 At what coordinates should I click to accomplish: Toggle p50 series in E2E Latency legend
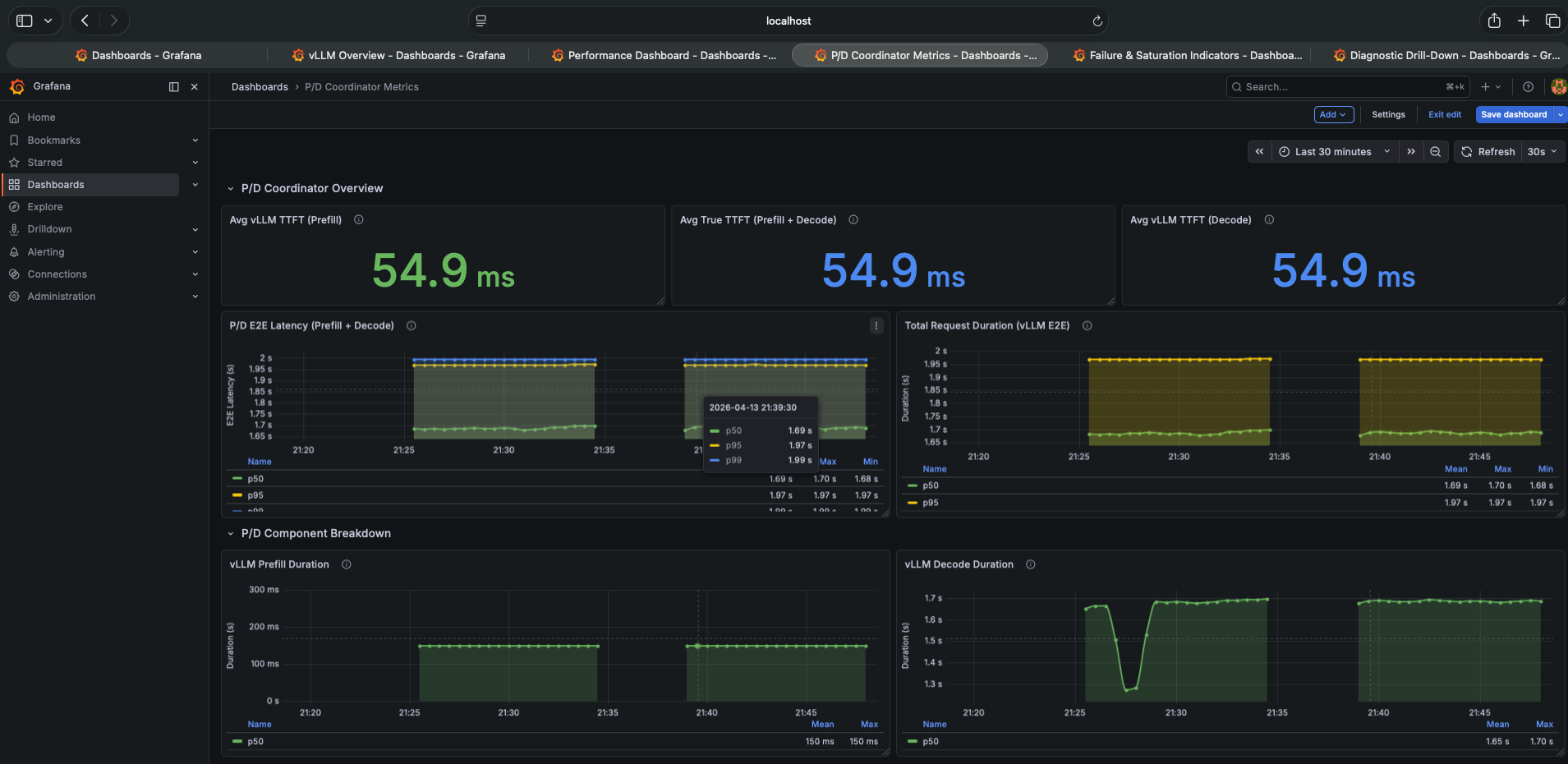pyautogui.click(x=255, y=479)
